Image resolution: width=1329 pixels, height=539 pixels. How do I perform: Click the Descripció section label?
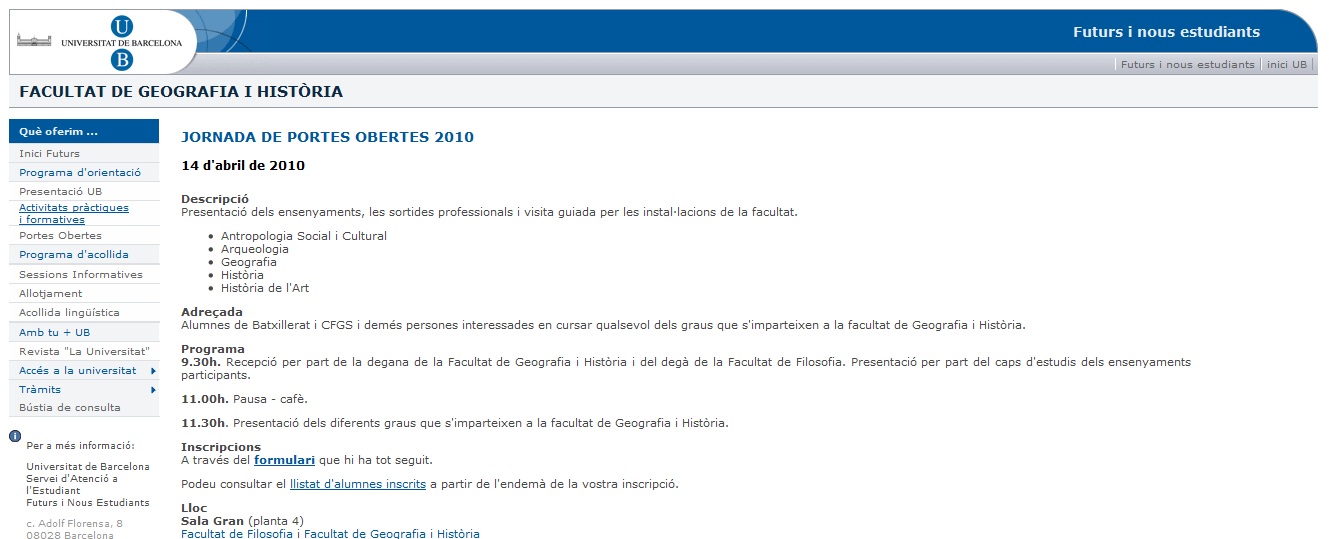point(215,199)
